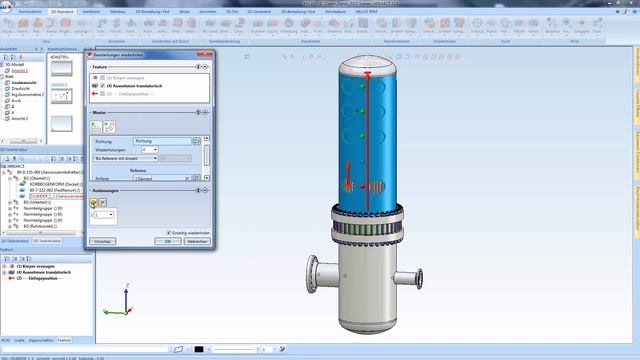The width and height of the screenshot is (640, 360).
Task: Expand the BG (Rohrbündel) tree node
Action: [x=10, y=226]
